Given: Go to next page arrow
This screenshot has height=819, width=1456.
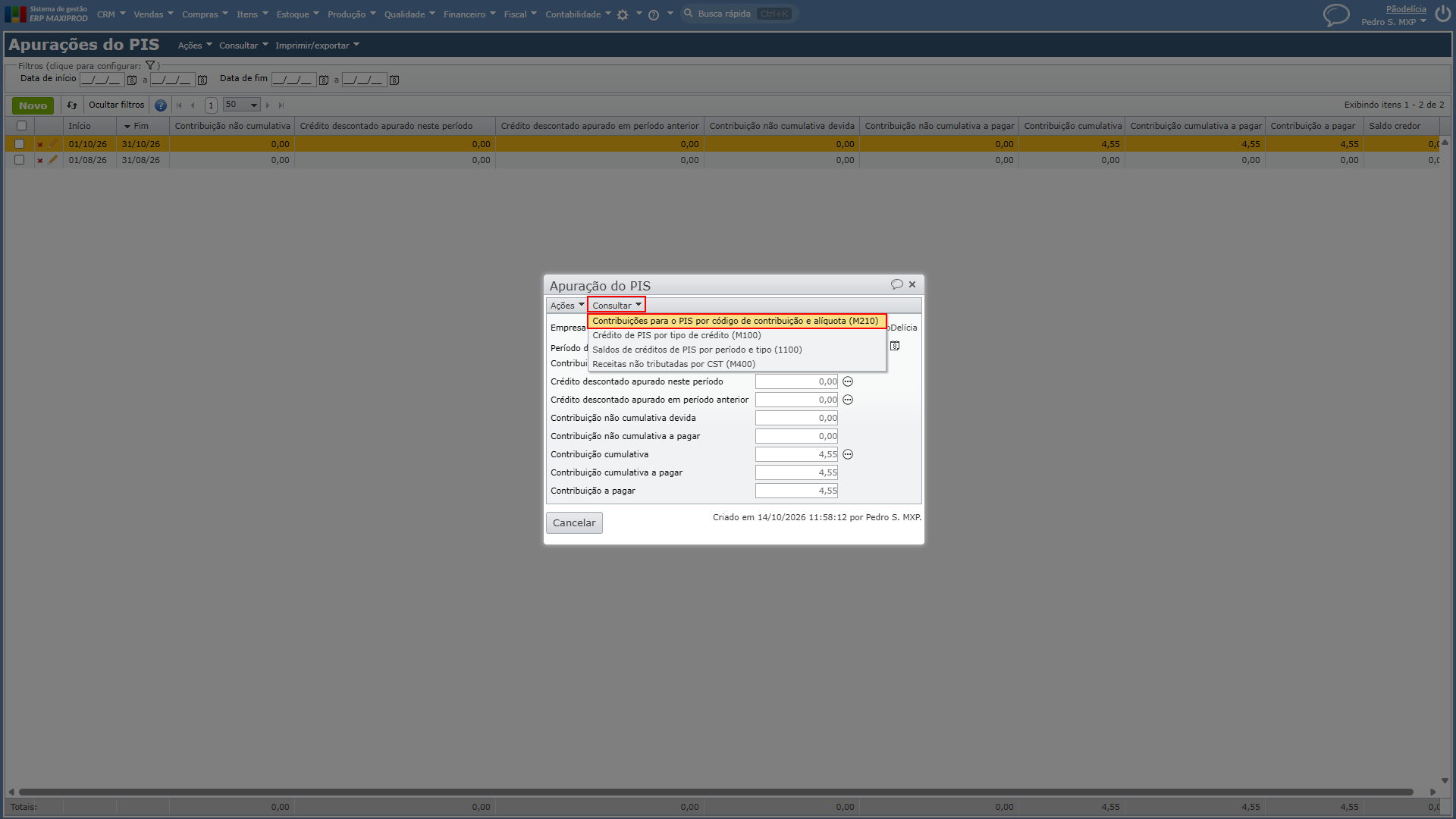Looking at the screenshot, I should point(268,105).
